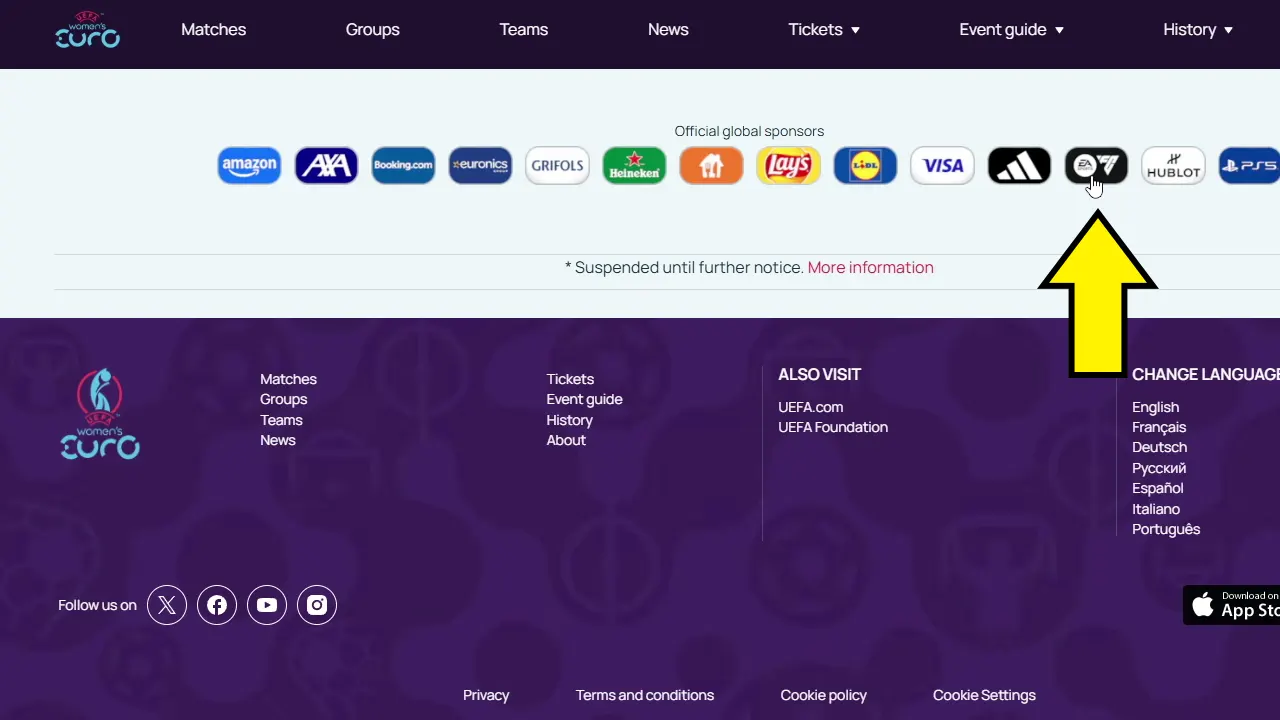Click the Women's Euro logo in header

87,30
